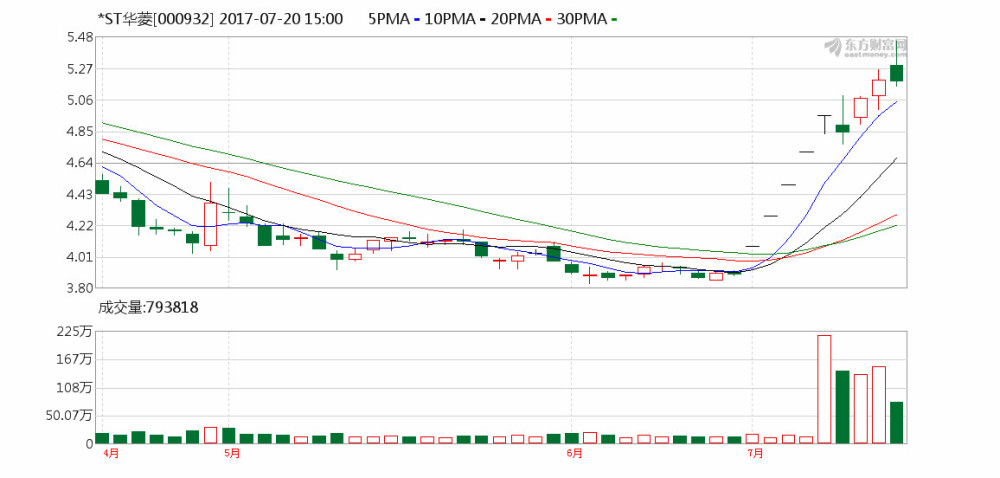Click the 6月 date axis label
The image size is (1000, 478).
574,454
